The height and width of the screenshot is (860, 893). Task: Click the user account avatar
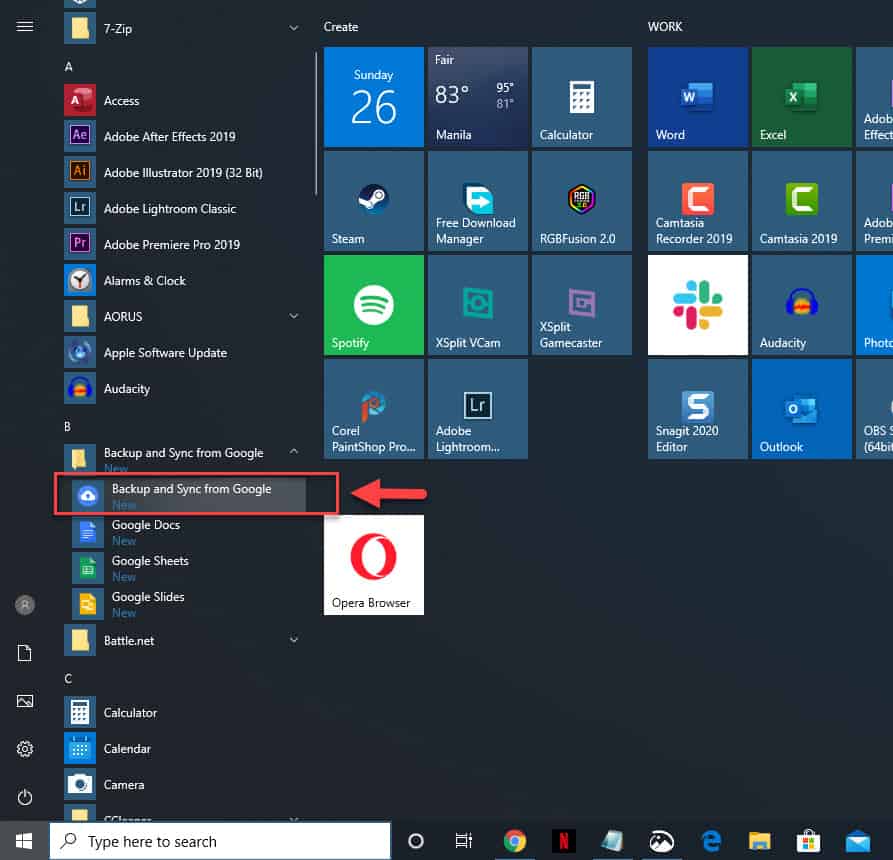coord(24,605)
